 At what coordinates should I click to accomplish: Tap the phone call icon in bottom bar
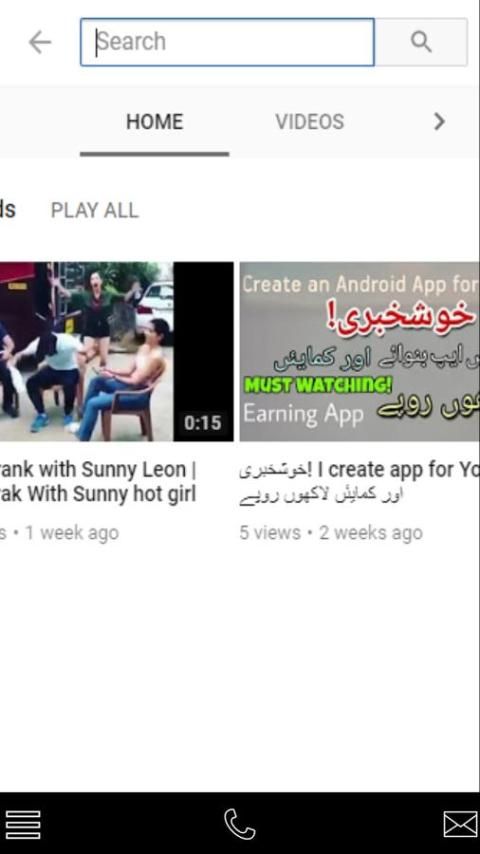point(240,824)
